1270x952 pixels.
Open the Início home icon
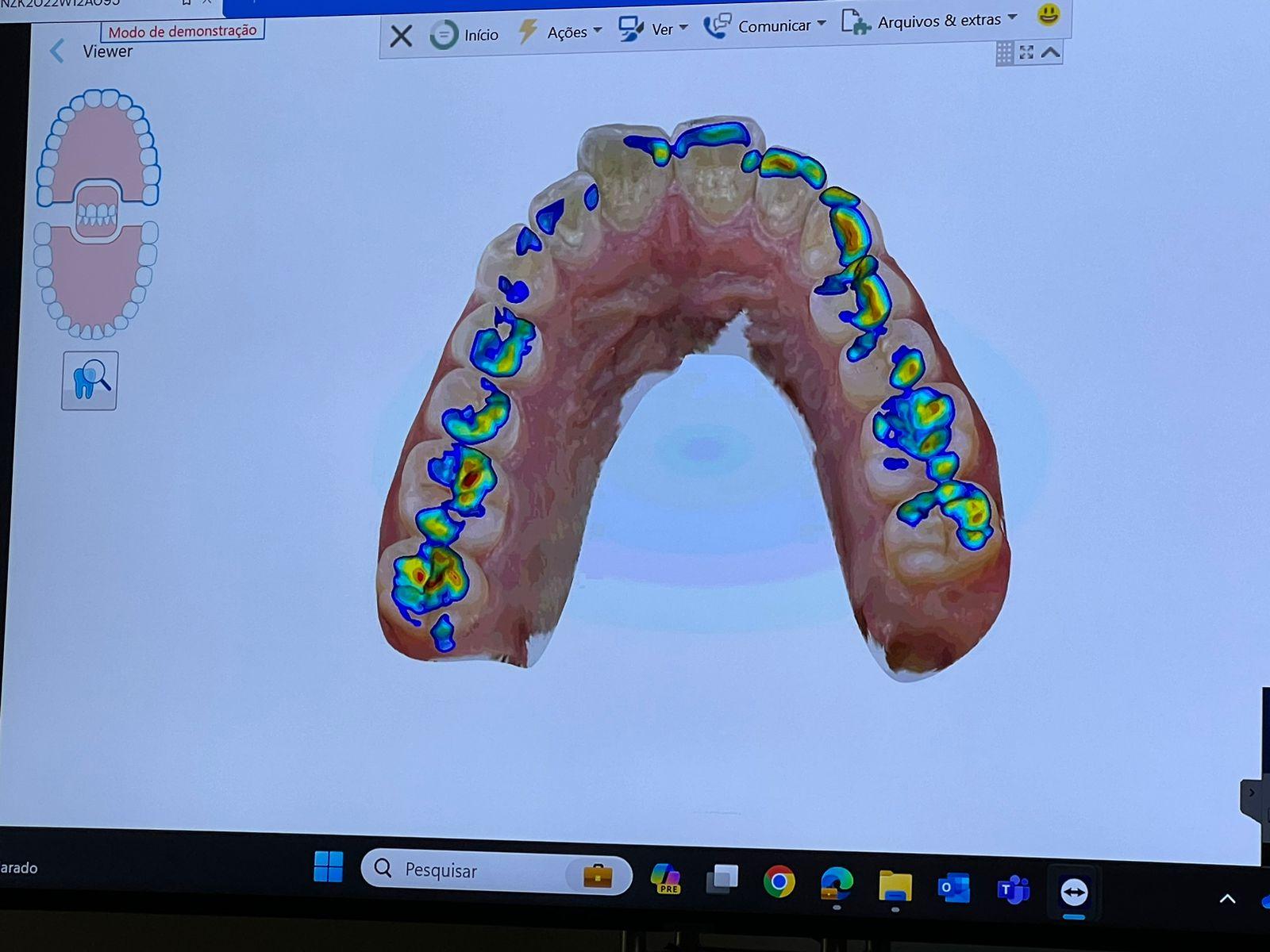click(x=444, y=35)
